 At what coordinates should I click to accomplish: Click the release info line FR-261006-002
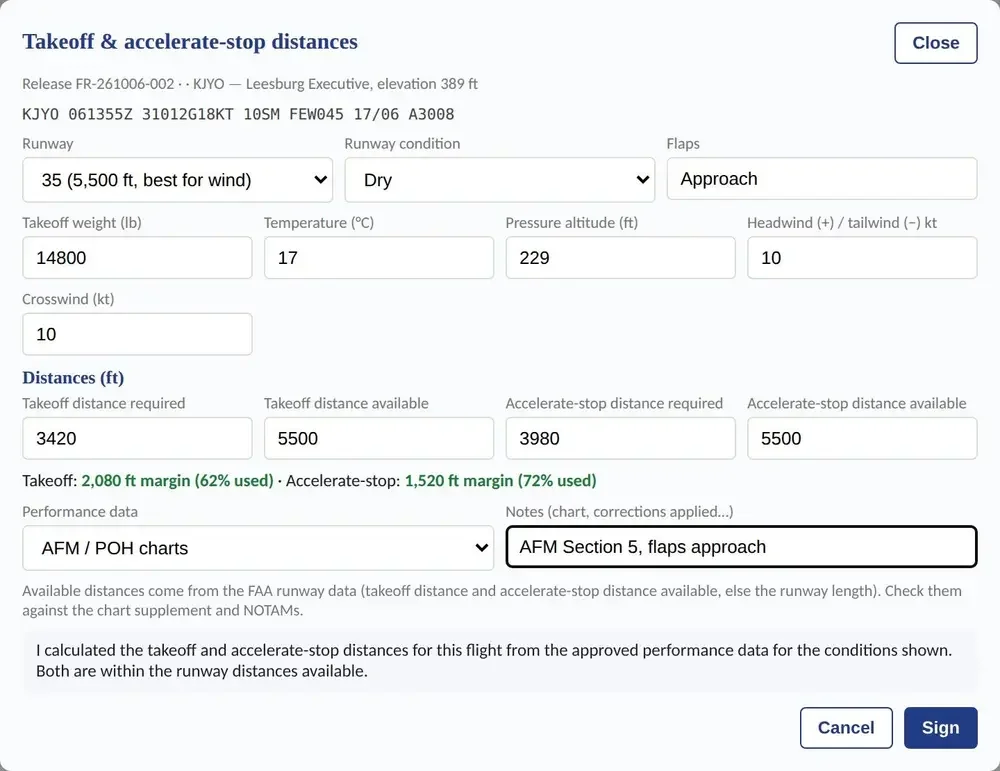250,84
